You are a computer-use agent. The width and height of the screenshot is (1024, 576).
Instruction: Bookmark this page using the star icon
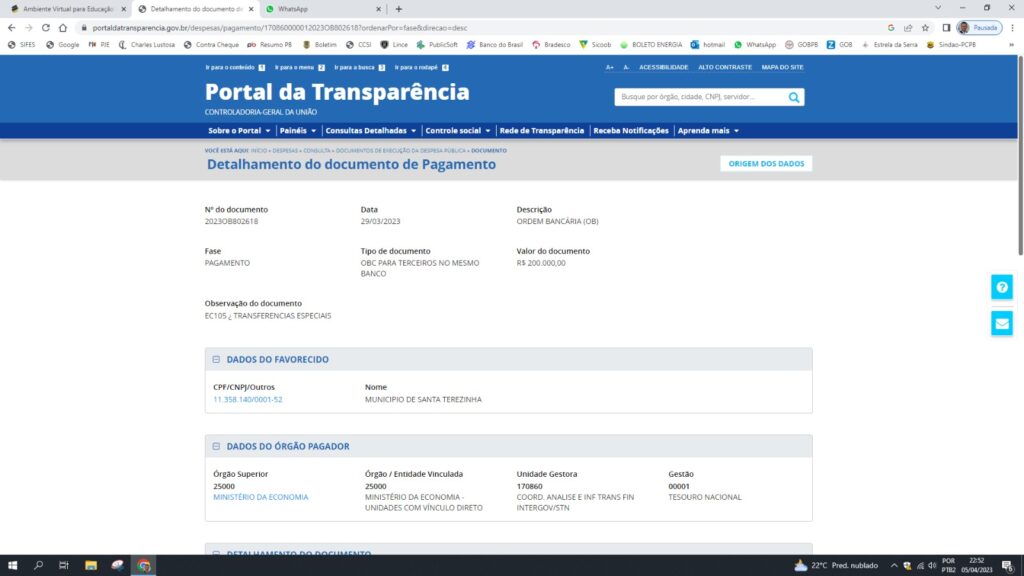925,28
